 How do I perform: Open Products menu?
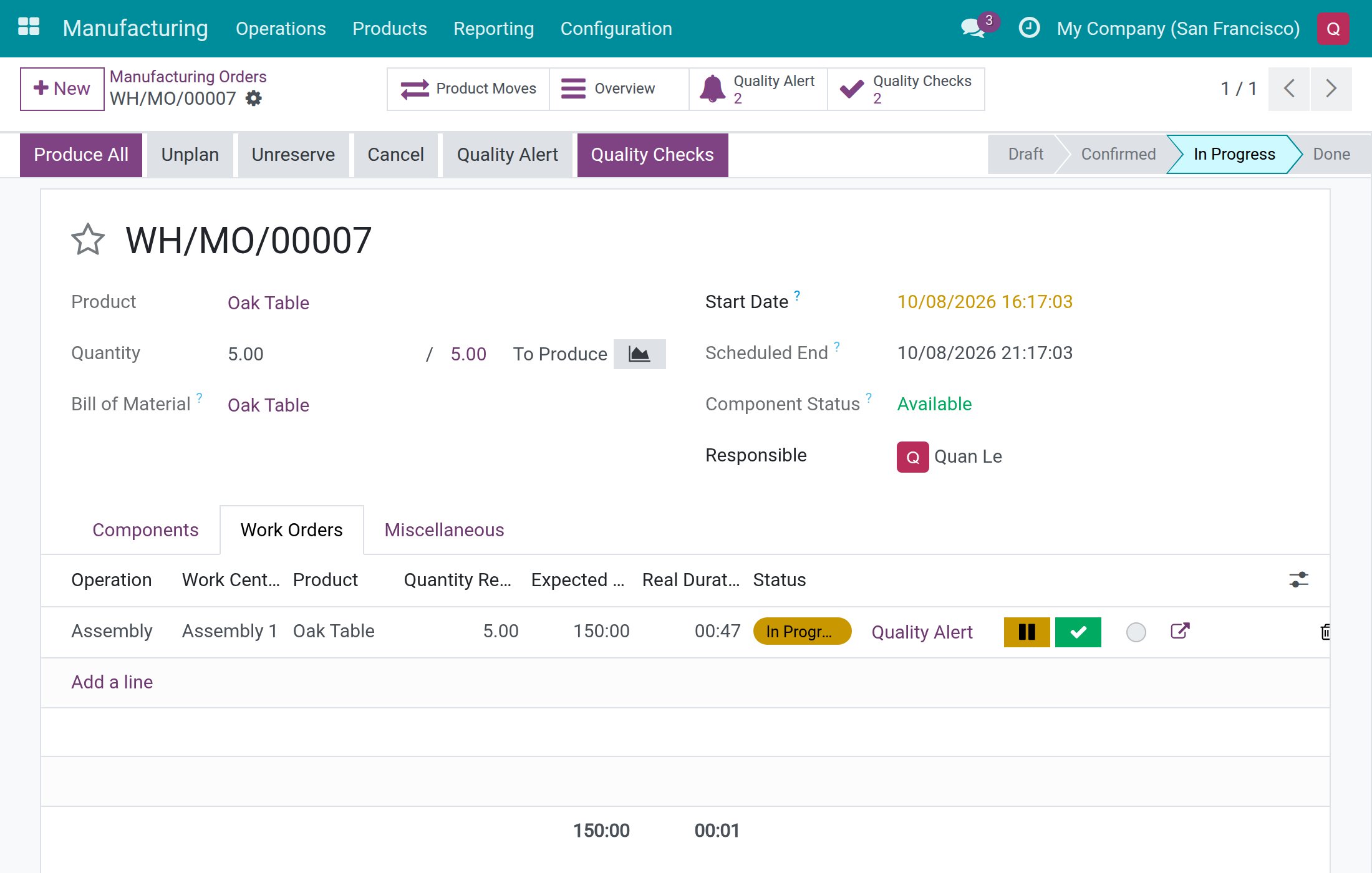(x=389, y=29)
